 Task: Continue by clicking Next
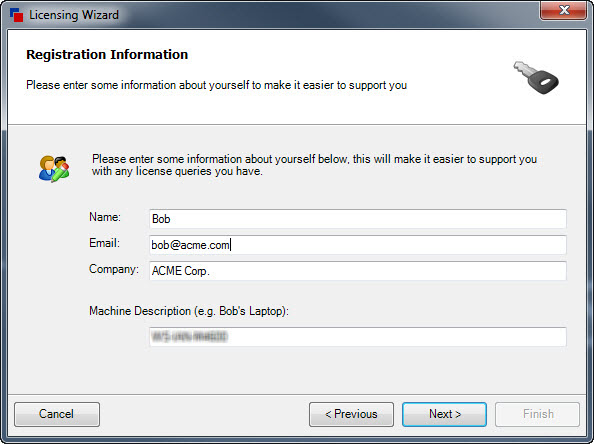click(444, 414)
